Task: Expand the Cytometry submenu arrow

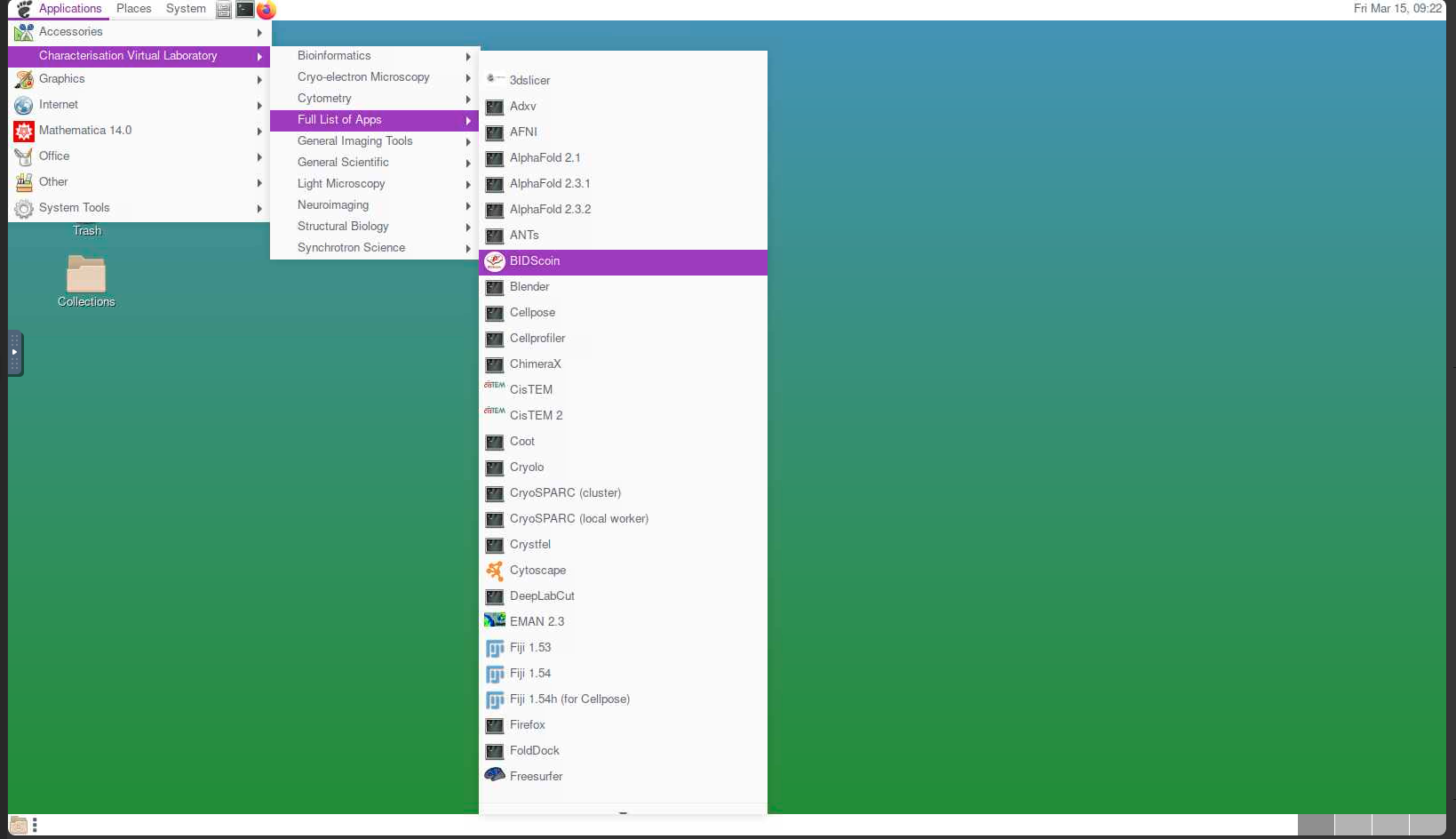Action: tap(468, 99)
